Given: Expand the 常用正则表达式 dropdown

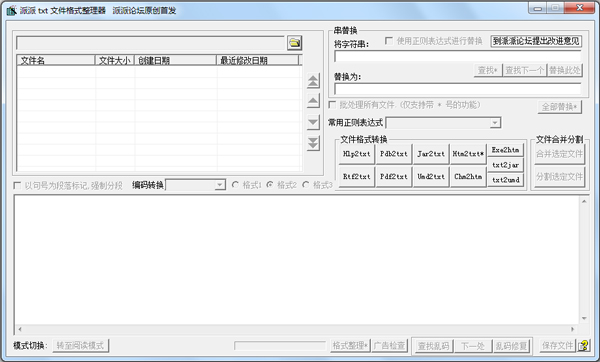Looking at the screenshot, I should (495, 123).
